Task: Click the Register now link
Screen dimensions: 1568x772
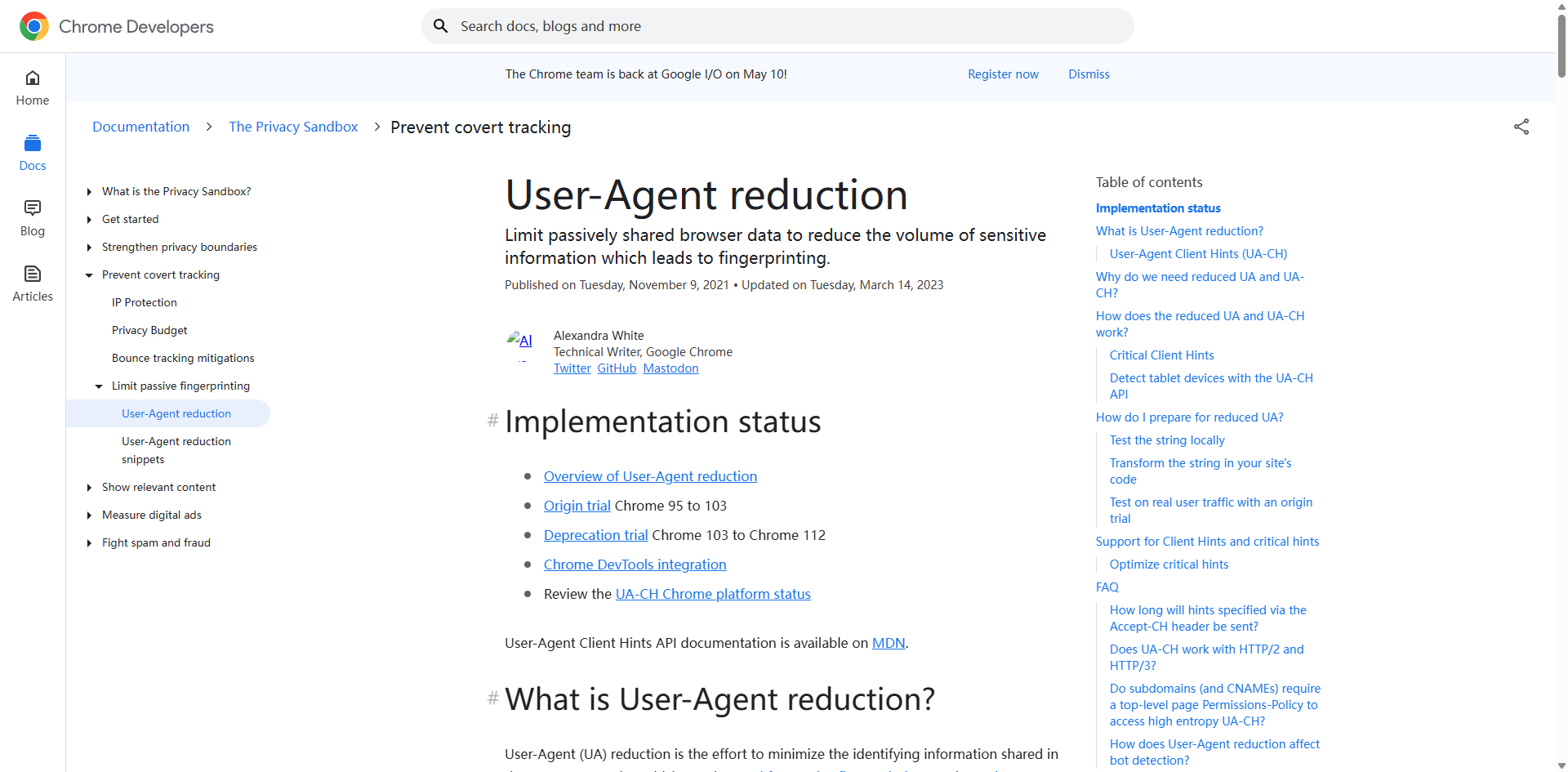Action: coord(1003,74)
